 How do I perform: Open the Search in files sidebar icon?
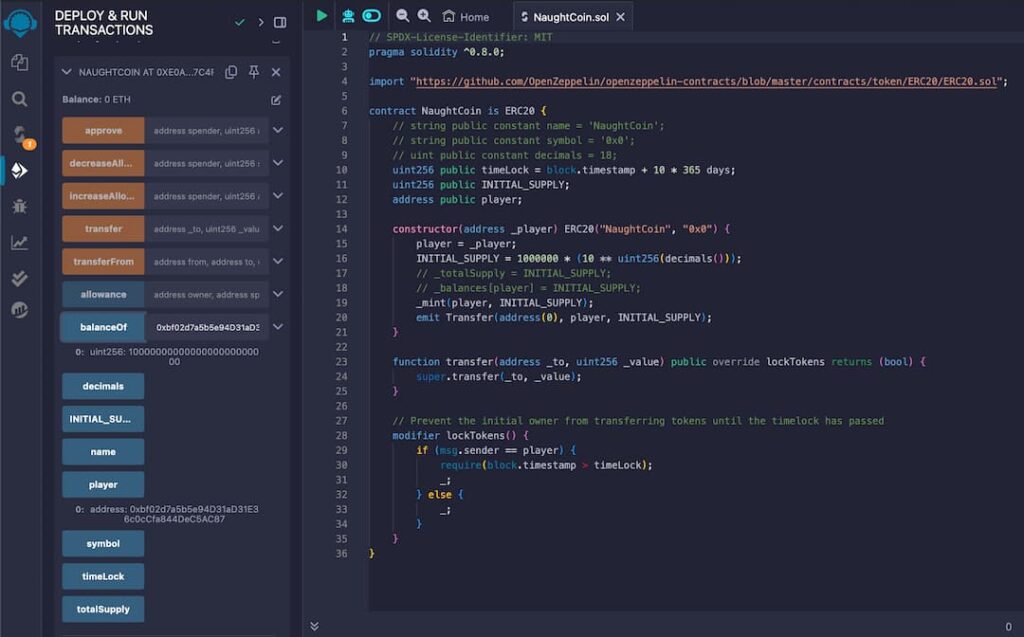20,99
